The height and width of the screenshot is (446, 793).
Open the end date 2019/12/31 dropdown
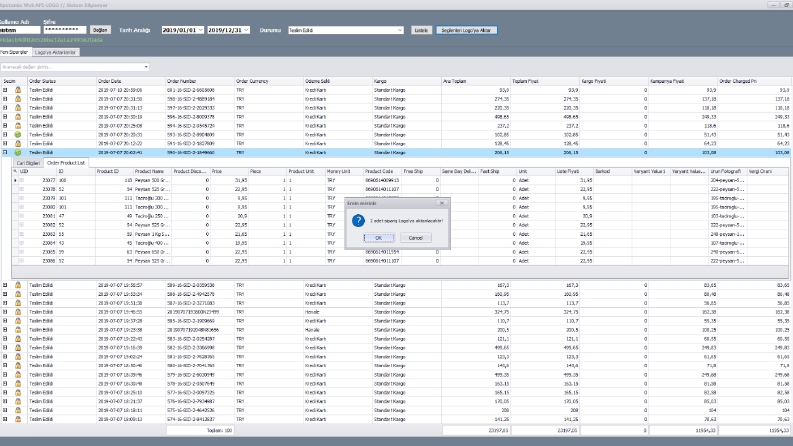click(246, 30)
